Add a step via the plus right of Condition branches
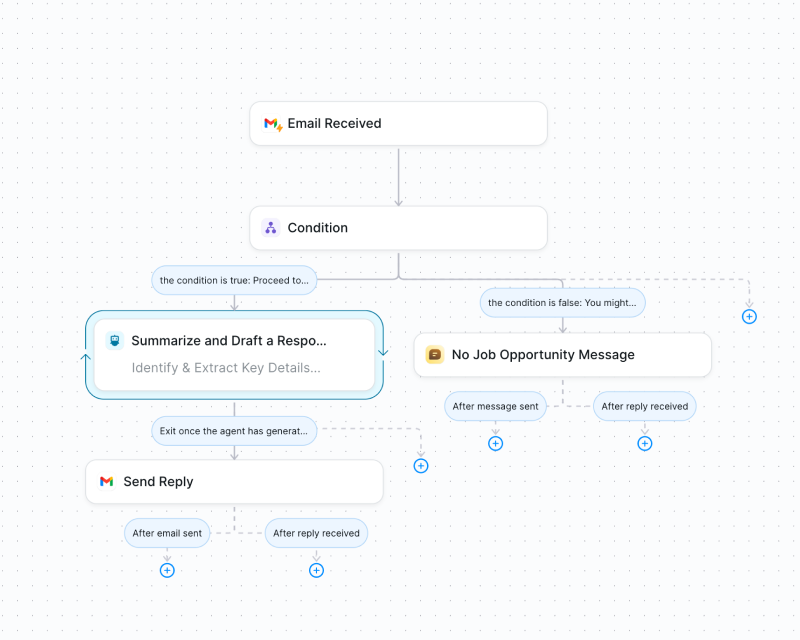 (749, 316)
